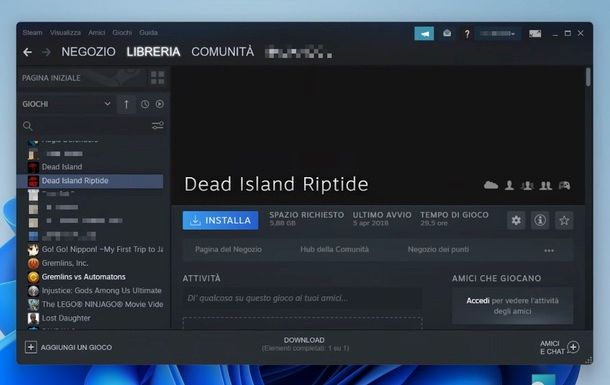Click AGGIUNGI UN GIOCO label
The width and height of the screenshot is (610, 385).
[76, 347]
